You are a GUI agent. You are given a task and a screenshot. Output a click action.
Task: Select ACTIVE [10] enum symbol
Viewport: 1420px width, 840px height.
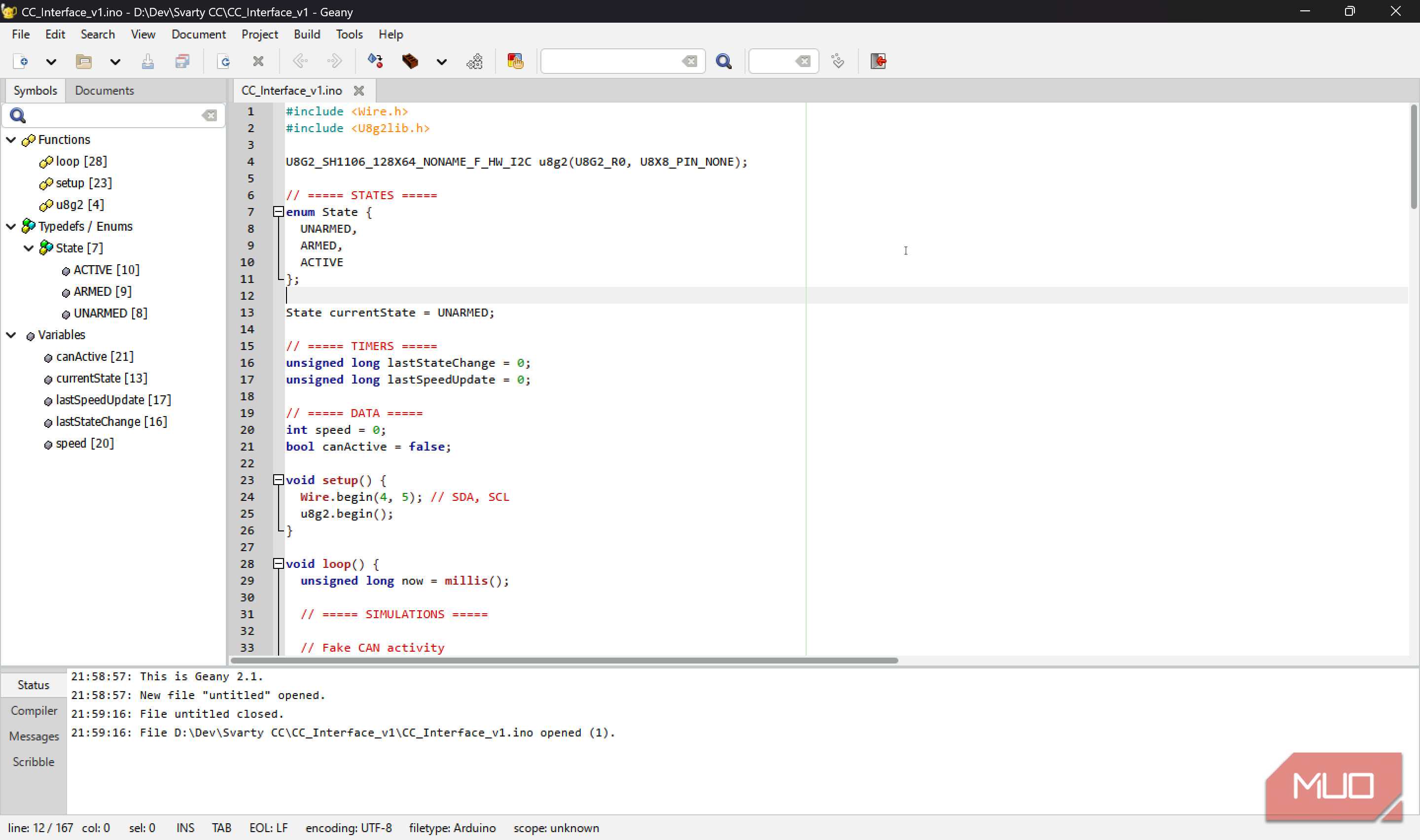[x=106, y=270]
